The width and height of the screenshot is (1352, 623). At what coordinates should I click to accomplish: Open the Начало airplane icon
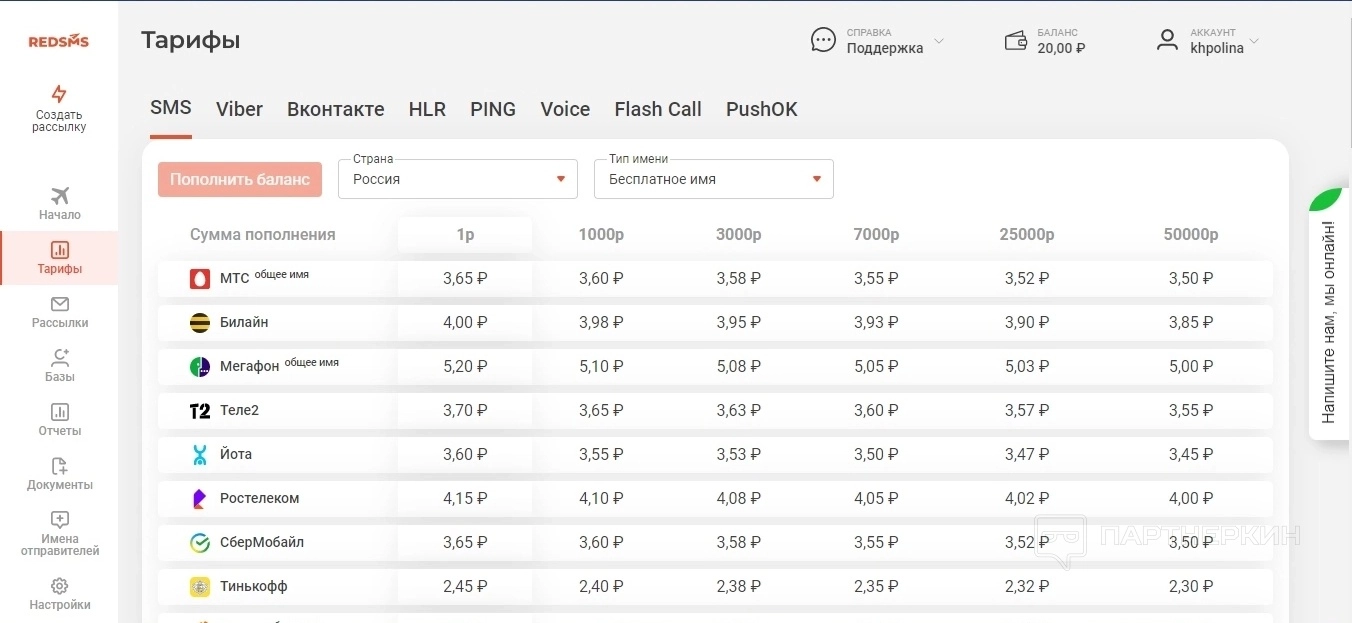(60, 196)
